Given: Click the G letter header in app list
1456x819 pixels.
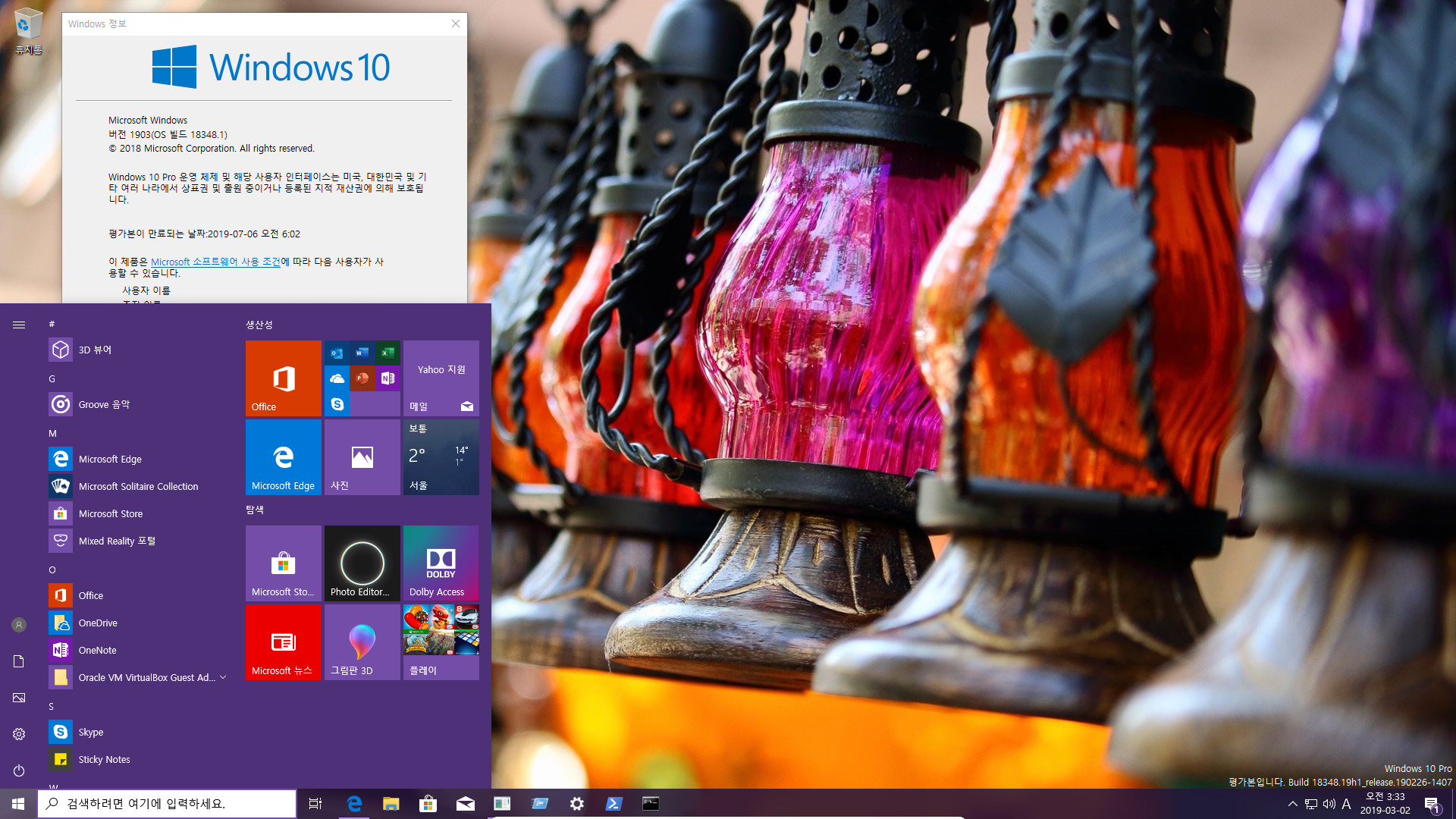Looking at the screenshot, I should 52,378.
